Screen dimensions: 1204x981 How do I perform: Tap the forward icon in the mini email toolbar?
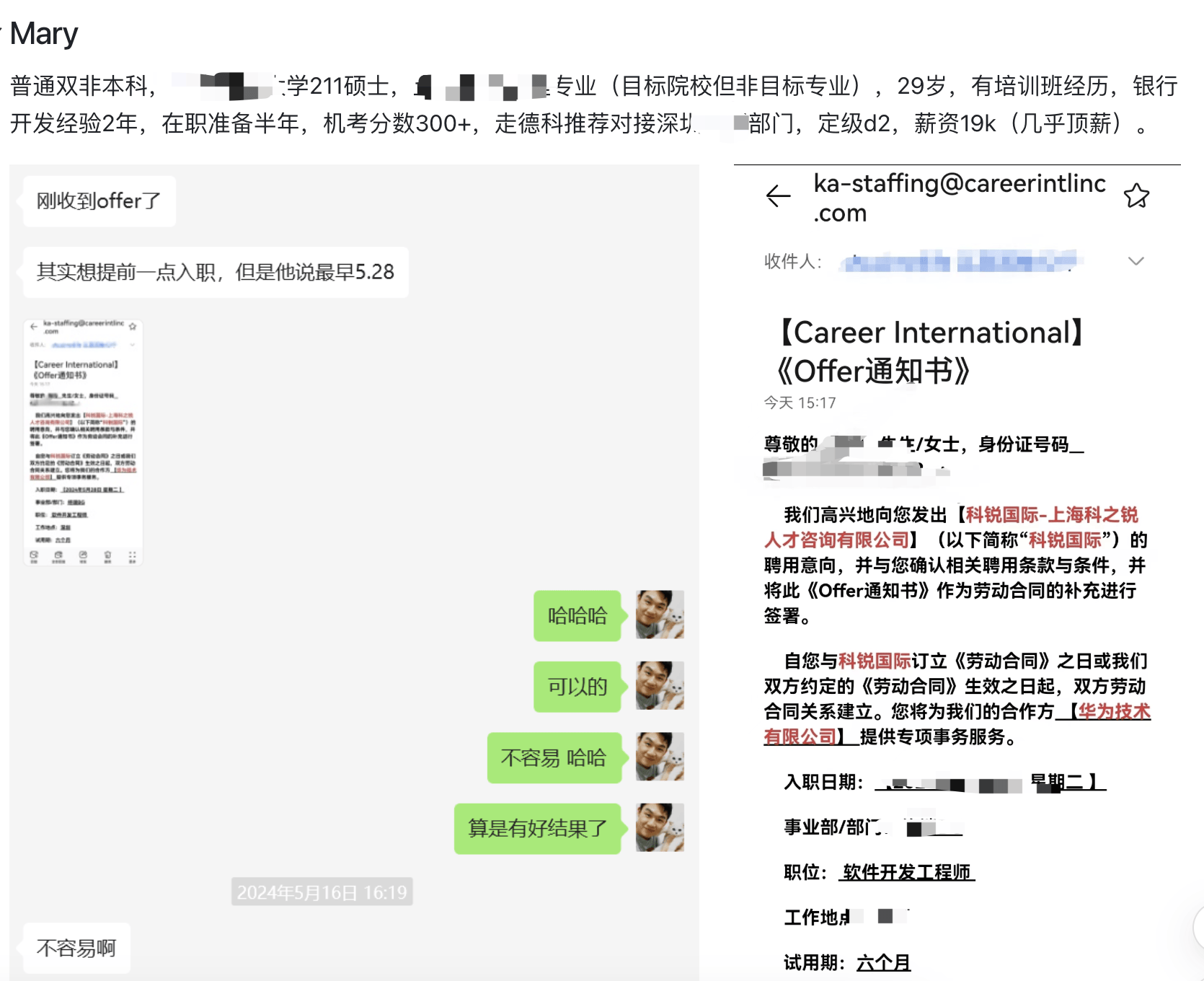pyautogui.click(x=84, y=555)
